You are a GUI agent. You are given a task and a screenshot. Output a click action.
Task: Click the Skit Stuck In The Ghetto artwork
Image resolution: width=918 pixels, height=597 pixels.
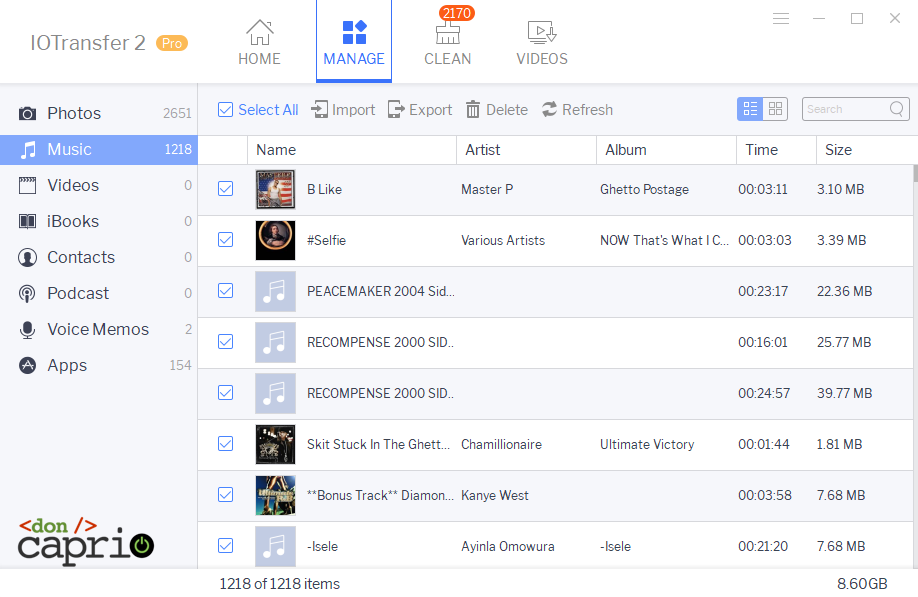(x=275, y=444)
